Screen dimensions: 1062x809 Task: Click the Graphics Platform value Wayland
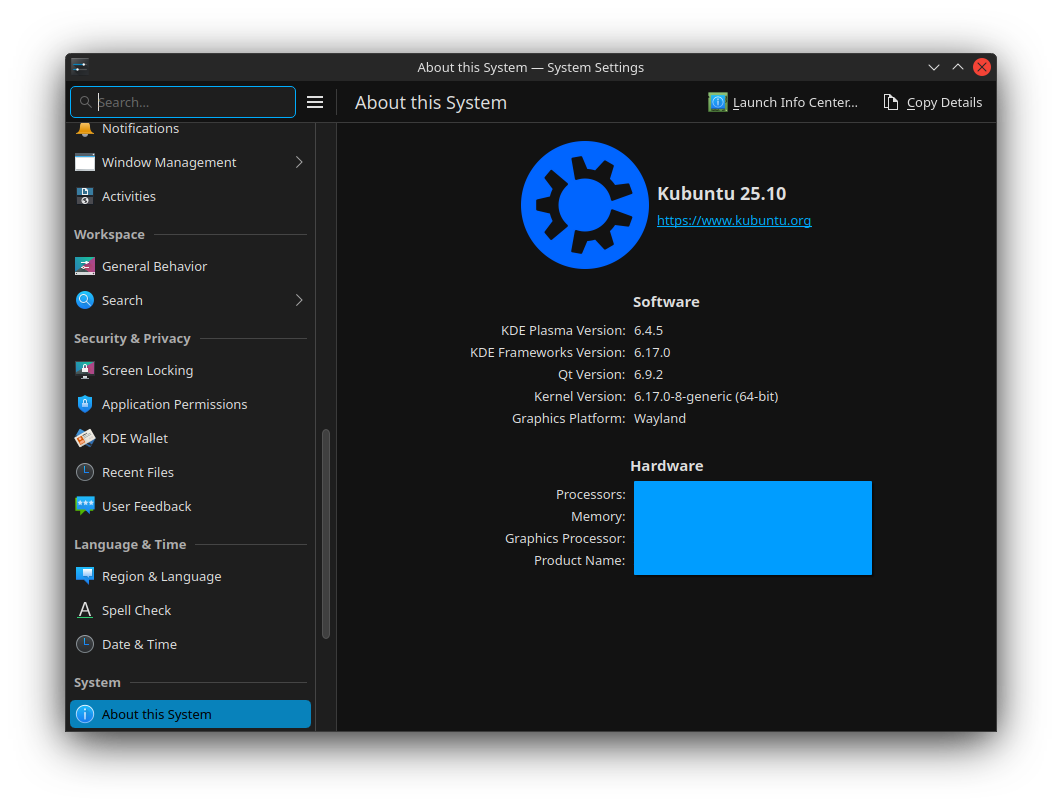coord(660,419)
